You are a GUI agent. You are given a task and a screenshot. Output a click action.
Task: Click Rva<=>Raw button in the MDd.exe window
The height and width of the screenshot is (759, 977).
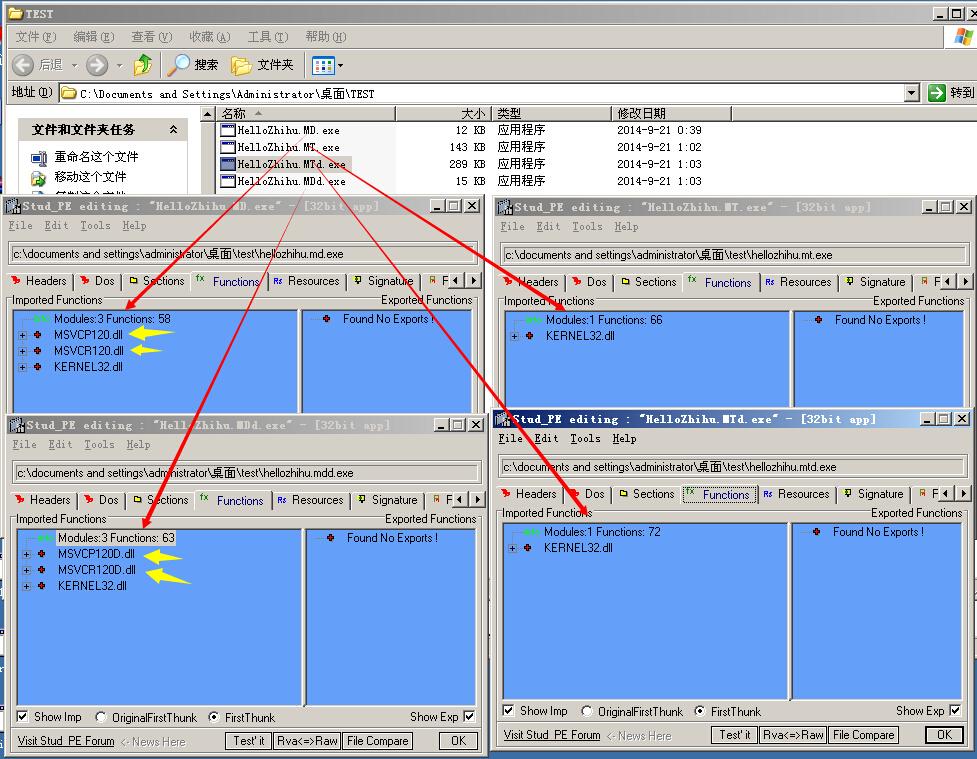pos(307,741)
